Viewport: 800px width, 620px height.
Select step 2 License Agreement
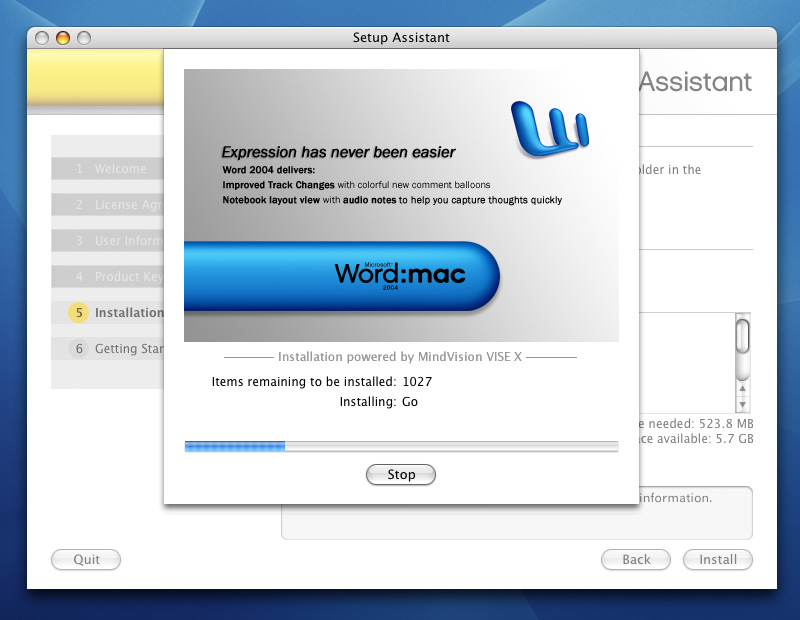click(107, 205)
